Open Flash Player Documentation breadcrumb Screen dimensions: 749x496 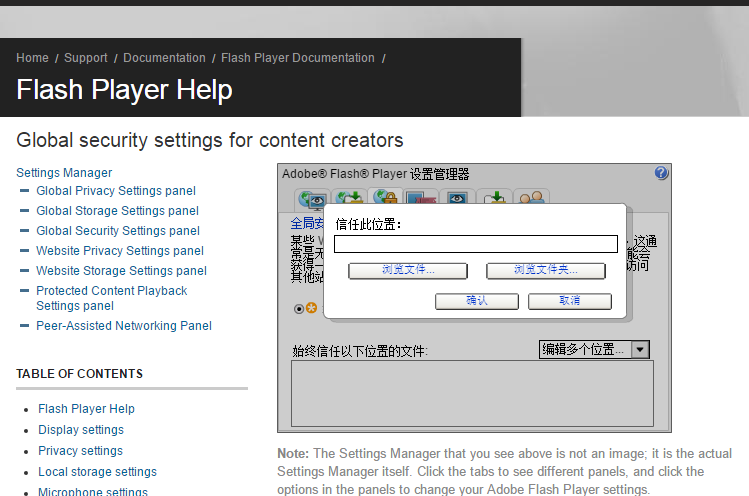[x=298, y=58]
